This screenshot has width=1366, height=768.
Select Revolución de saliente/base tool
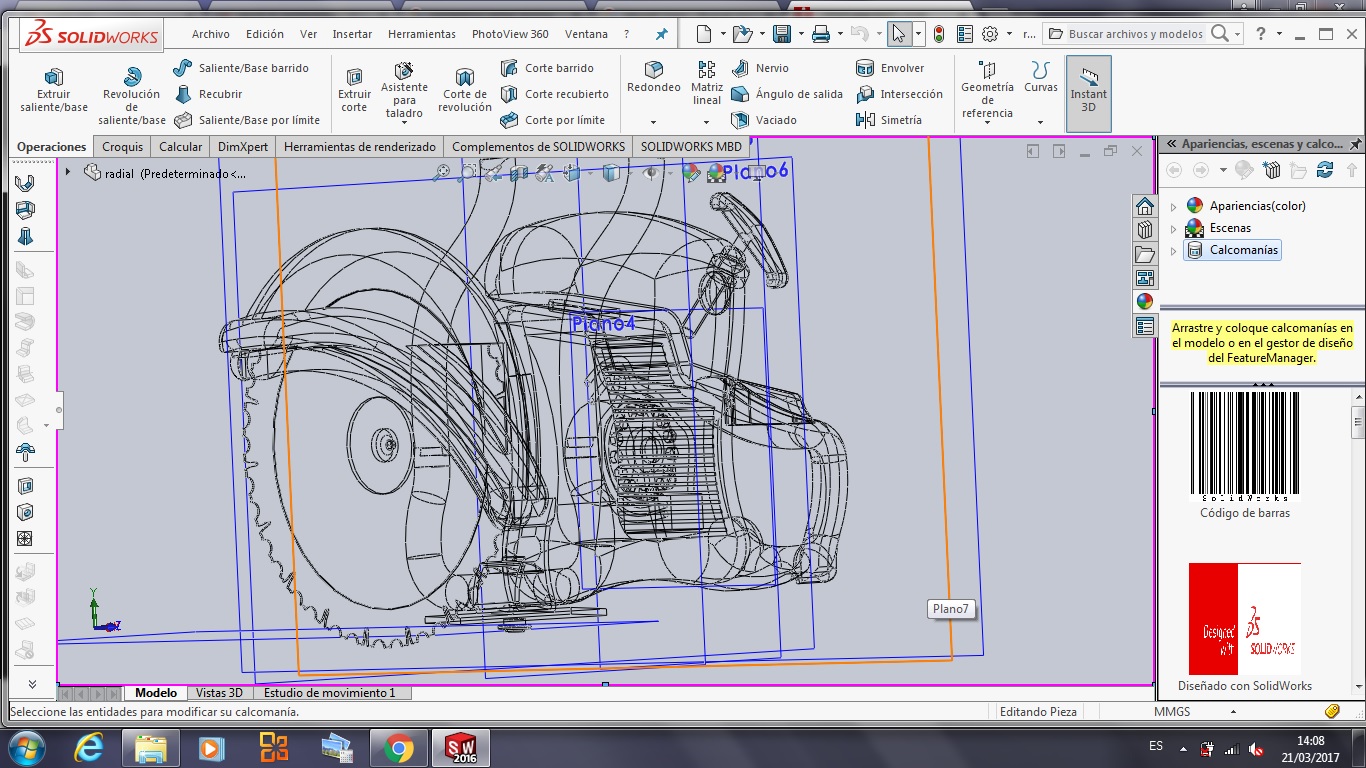pos(132,95)
